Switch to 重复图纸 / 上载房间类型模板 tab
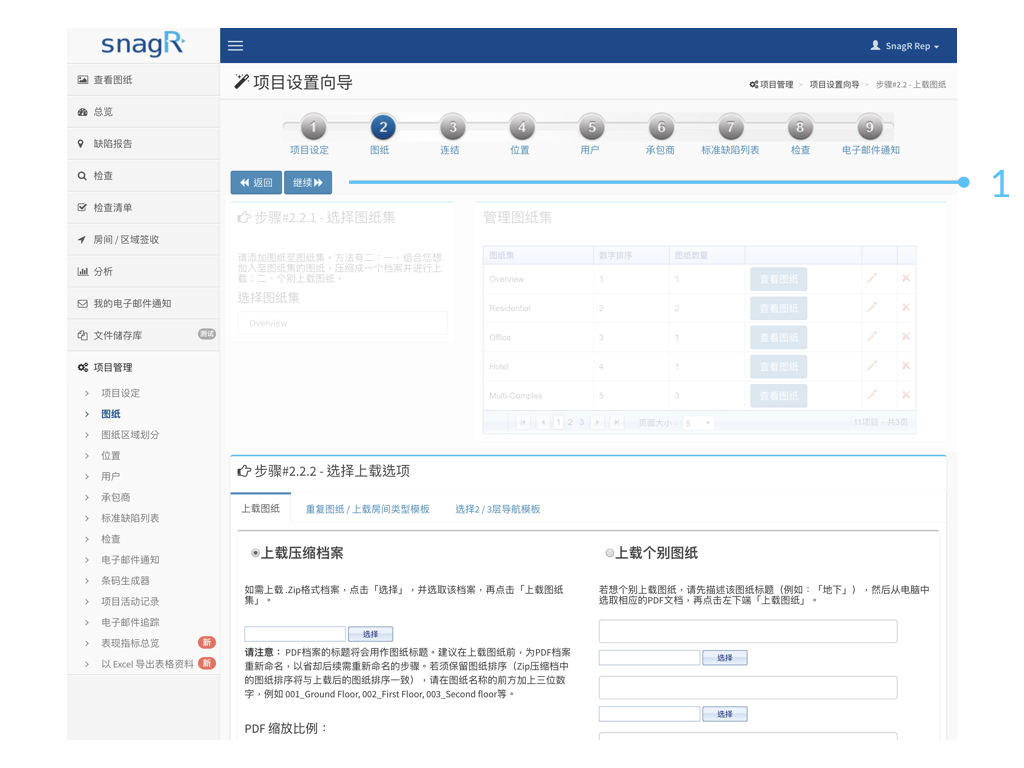This screenshot has height=768, width=1024. [x=368, y=509]
